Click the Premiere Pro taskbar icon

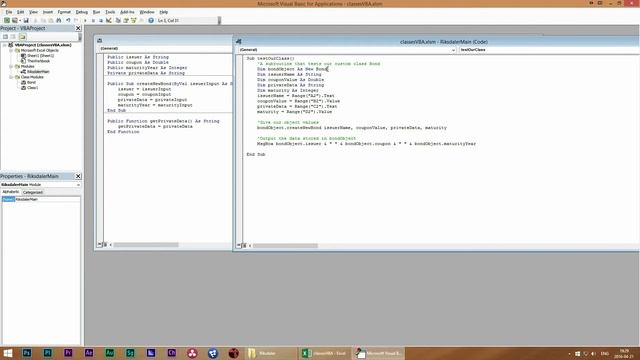pos(68,353)
